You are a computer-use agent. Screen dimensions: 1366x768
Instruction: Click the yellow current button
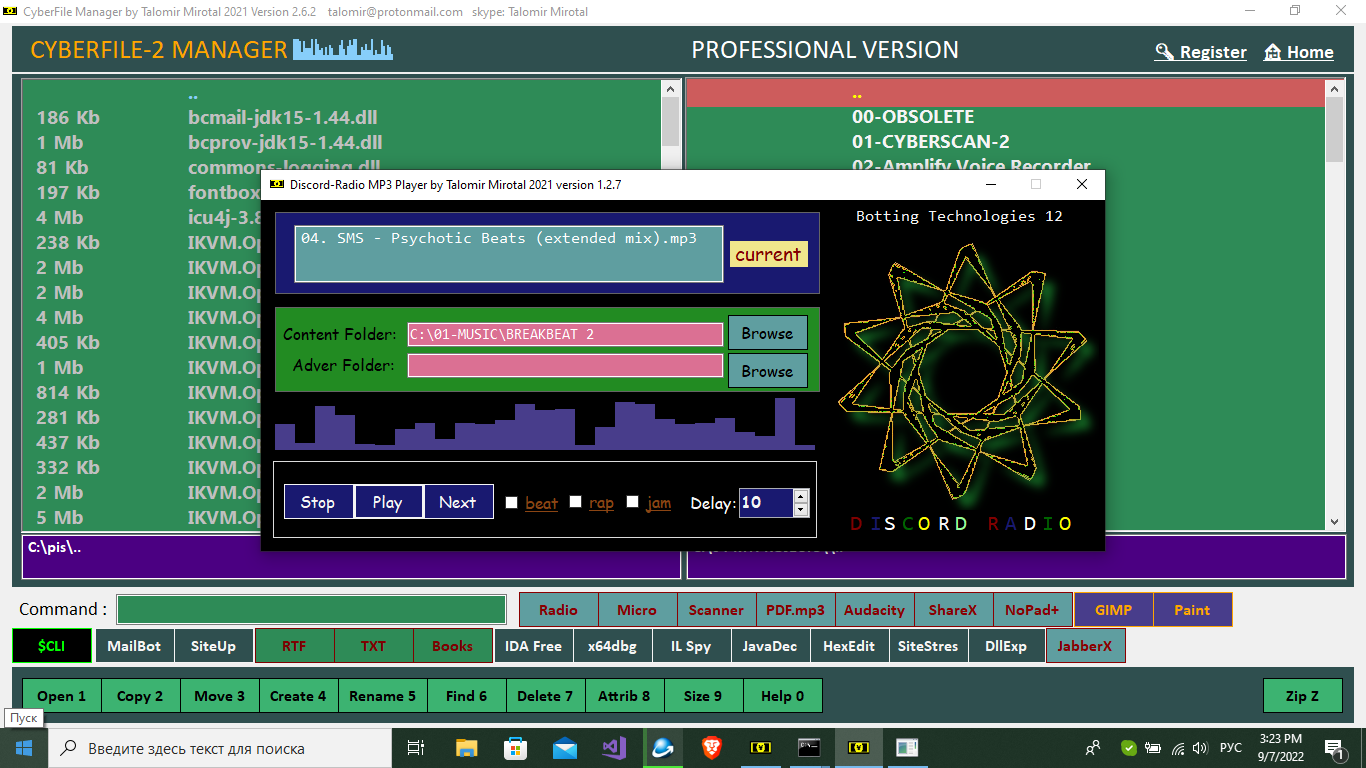tap(768, 254)
